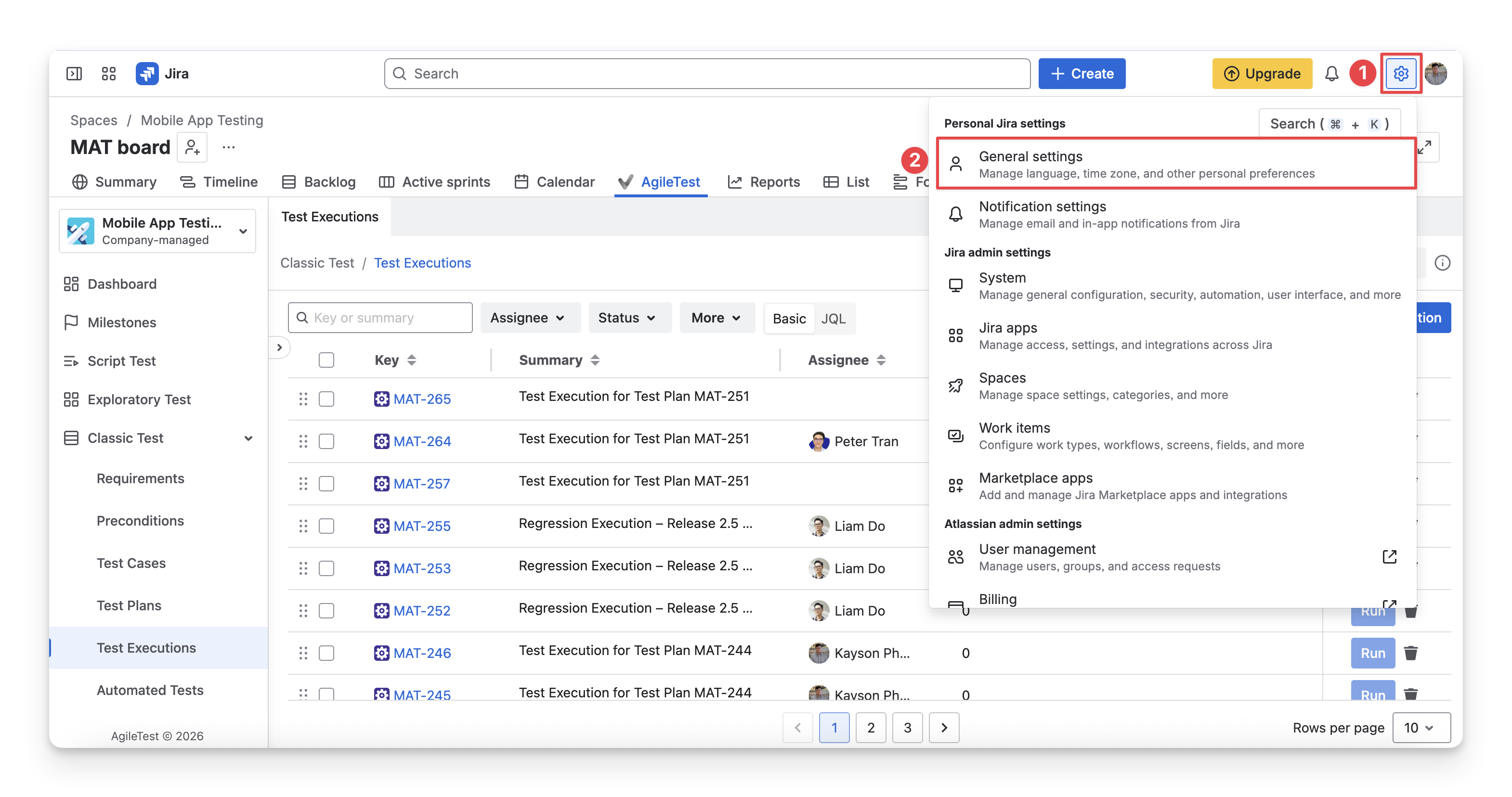Open the Rows per page dropdown
Viewport: 1512px width, 797px height.
click(x=1421, y=727)
